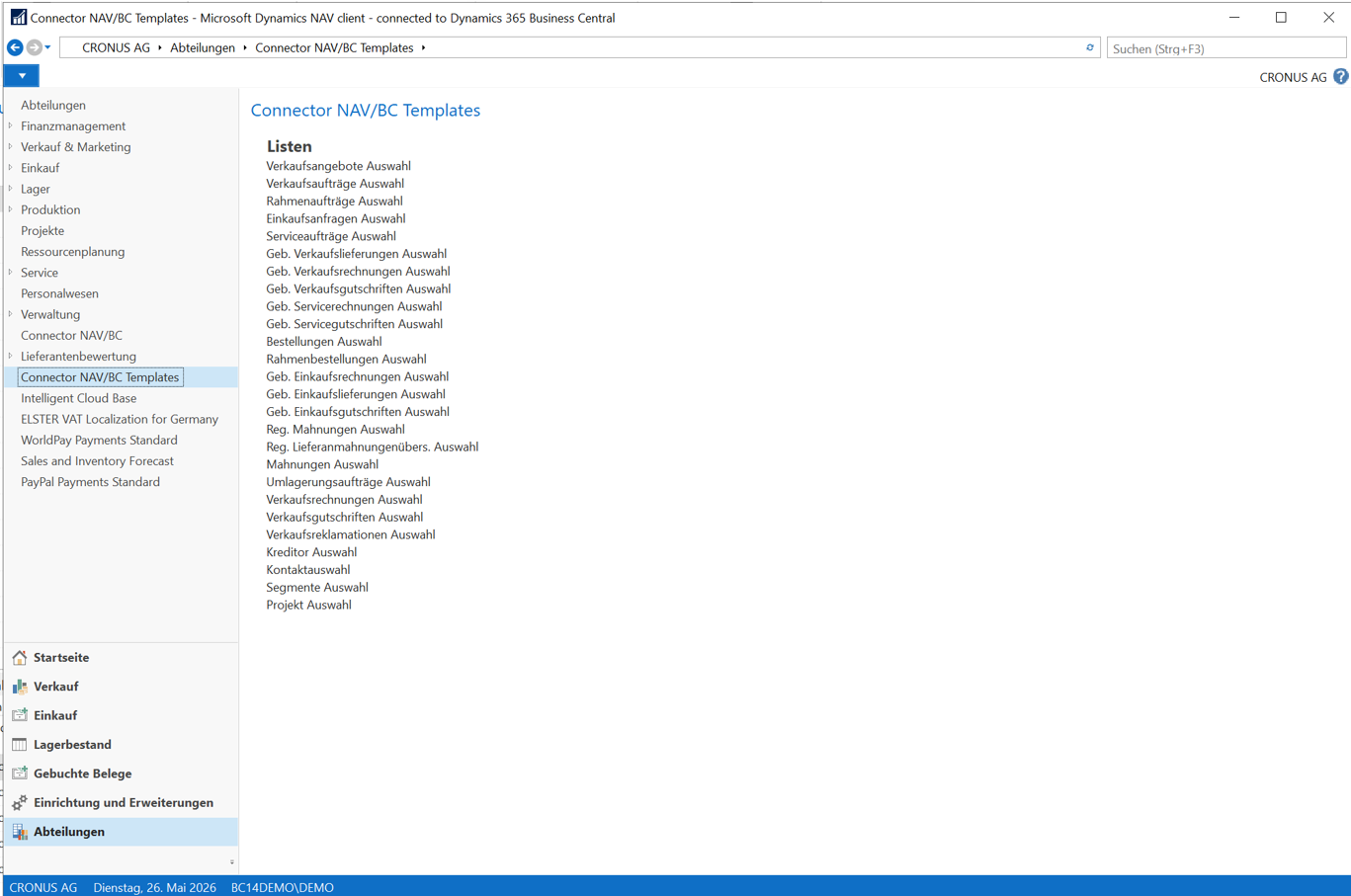
Task: Open the CRONUS AG breadcrumb arrow
Action: click(x=160, y=48)
